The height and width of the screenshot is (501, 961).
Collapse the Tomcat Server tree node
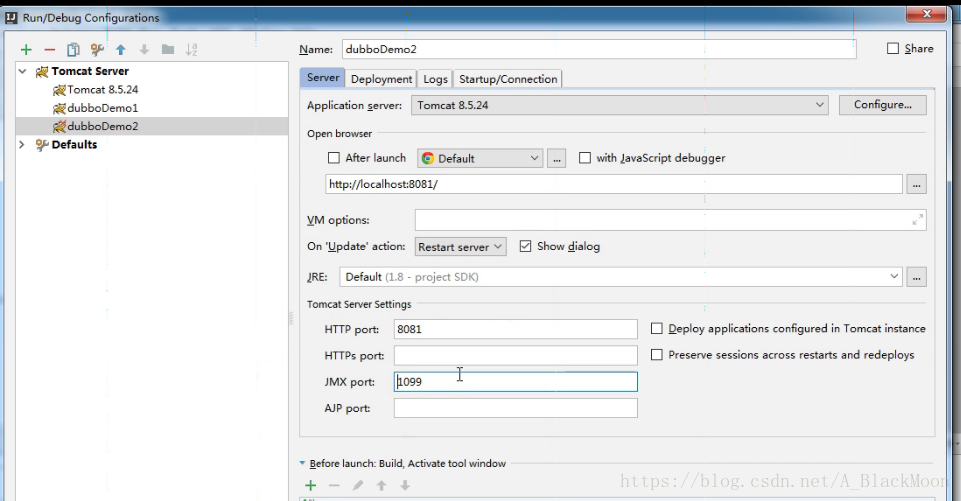(x=23, y=72)
